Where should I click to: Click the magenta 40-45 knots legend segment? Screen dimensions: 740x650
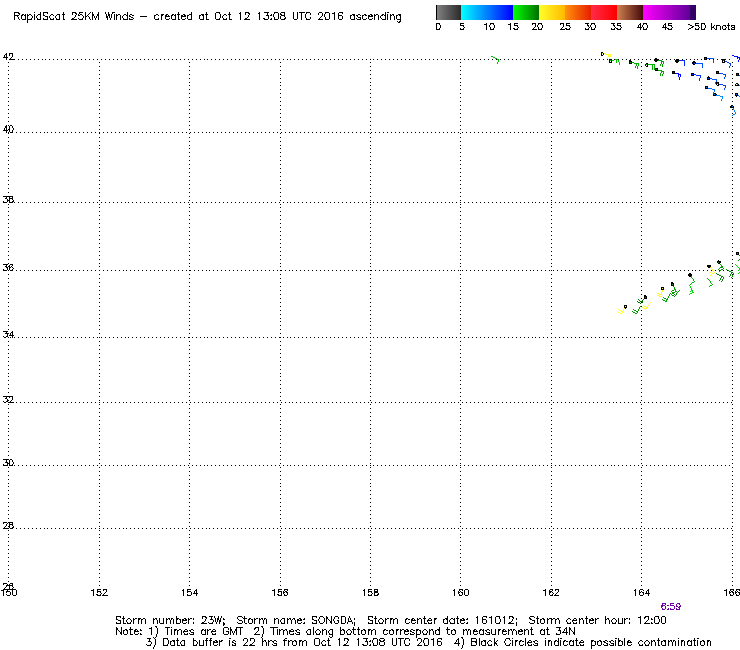(x=656, y=12)
